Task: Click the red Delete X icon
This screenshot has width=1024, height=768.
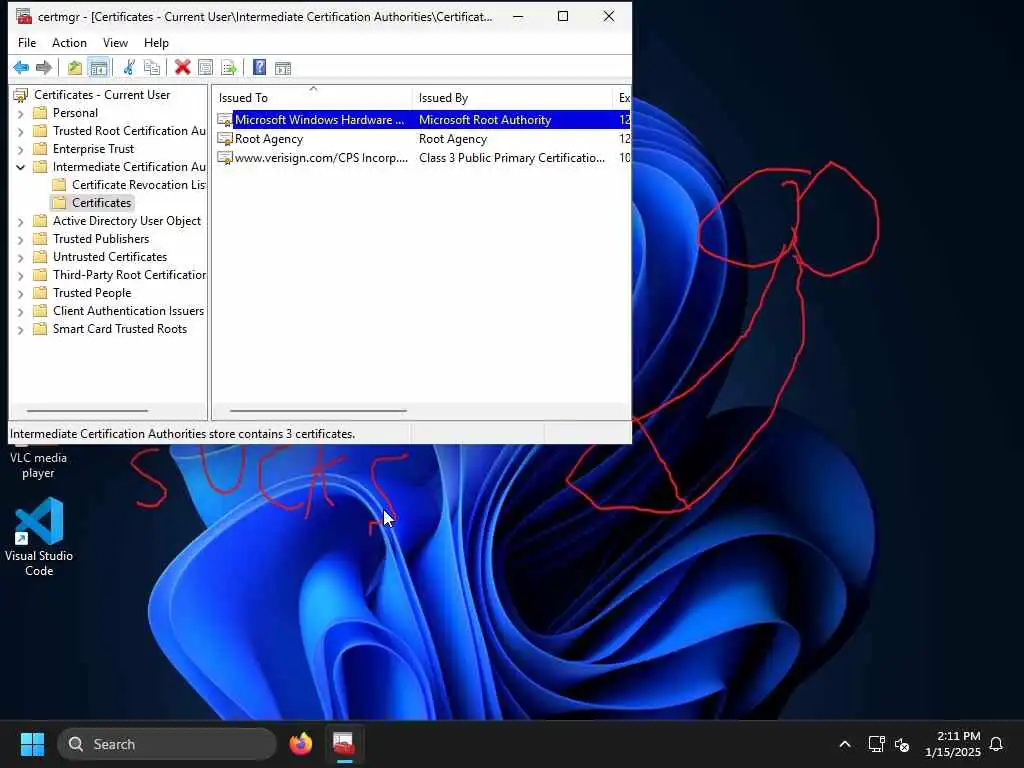Action: pyautogui.click(x=182, y=67)
